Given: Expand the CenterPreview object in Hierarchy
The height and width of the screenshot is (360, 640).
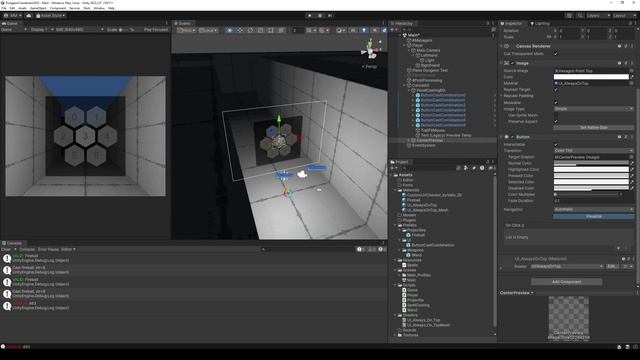Looking at the screenshot, I should tap(409, 140).
